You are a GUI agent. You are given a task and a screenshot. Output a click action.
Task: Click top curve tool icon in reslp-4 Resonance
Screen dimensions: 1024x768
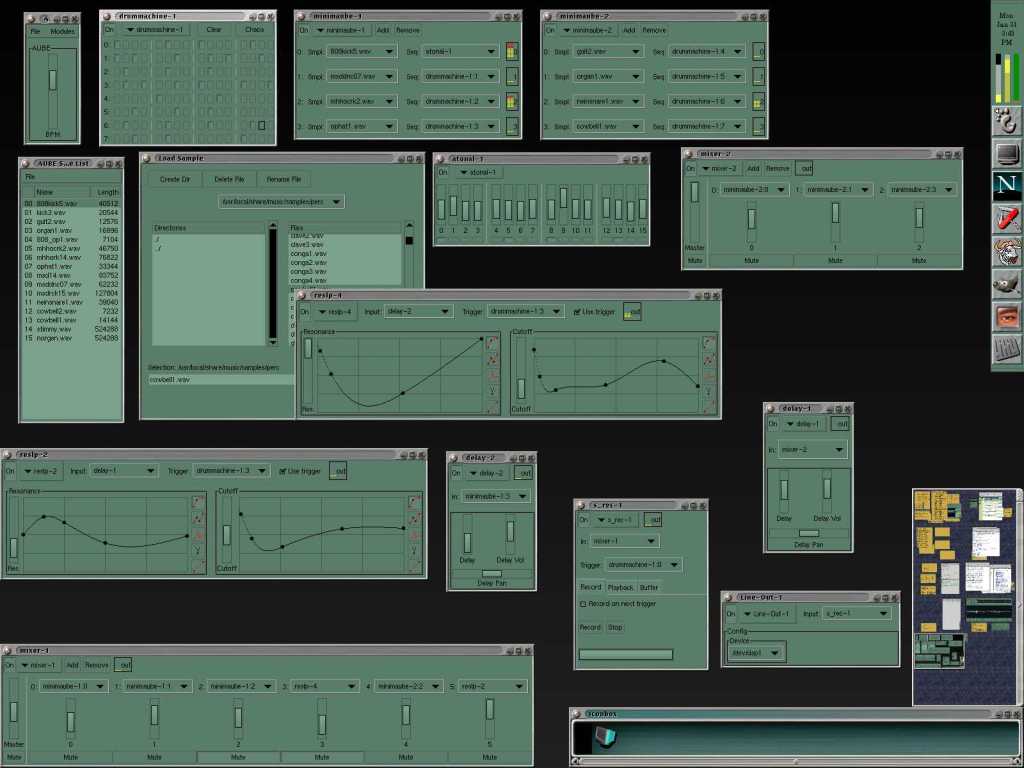[491, 343]
